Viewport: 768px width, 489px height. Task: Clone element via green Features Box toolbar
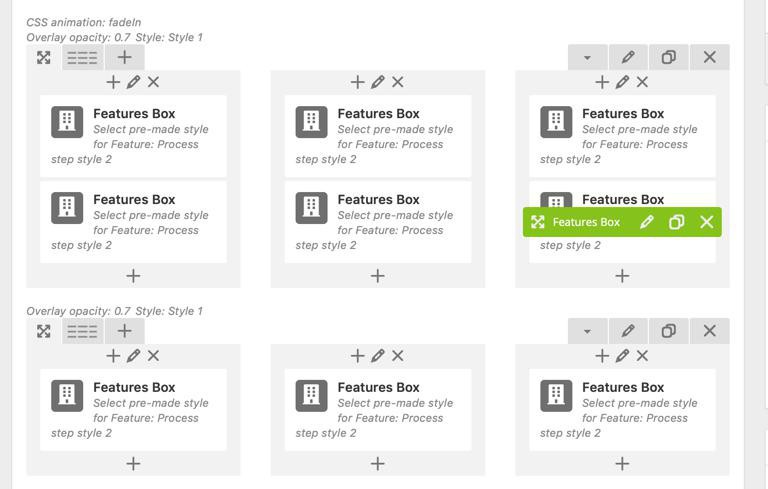pos(677,222)
